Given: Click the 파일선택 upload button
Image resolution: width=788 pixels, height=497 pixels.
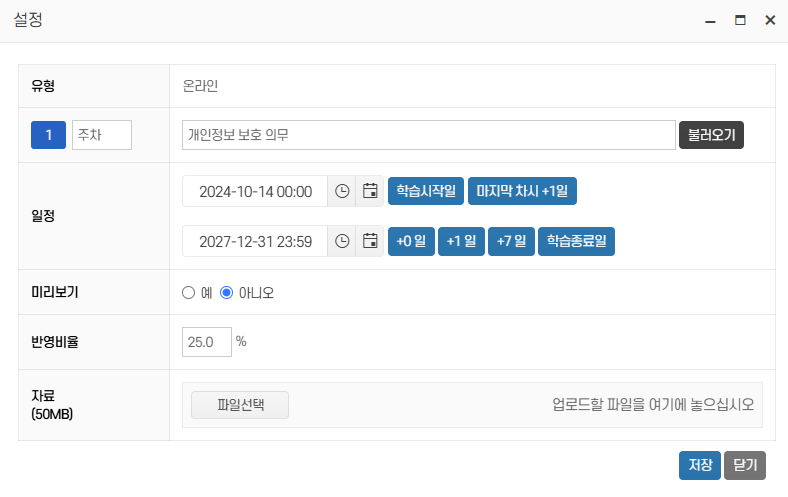Looking at the screenshot, I should pos(240,405).
